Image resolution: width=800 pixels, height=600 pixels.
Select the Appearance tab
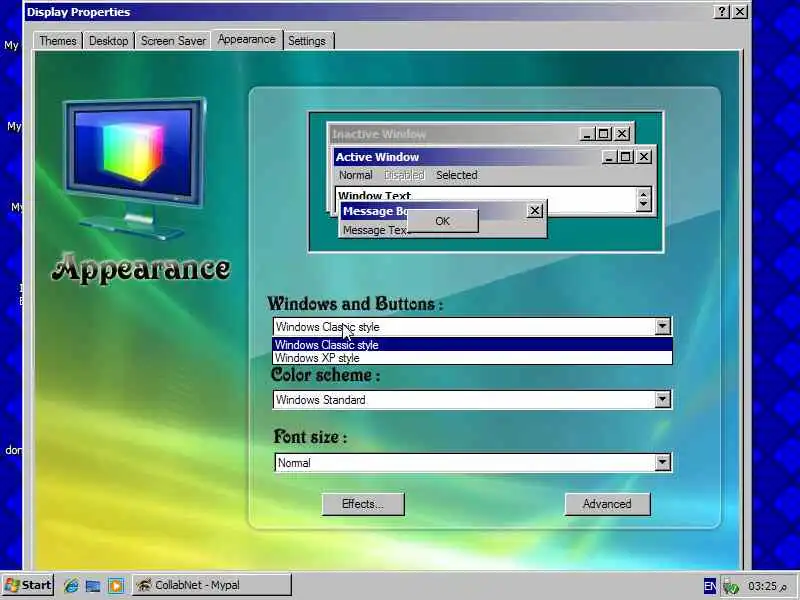coord(246,39)
